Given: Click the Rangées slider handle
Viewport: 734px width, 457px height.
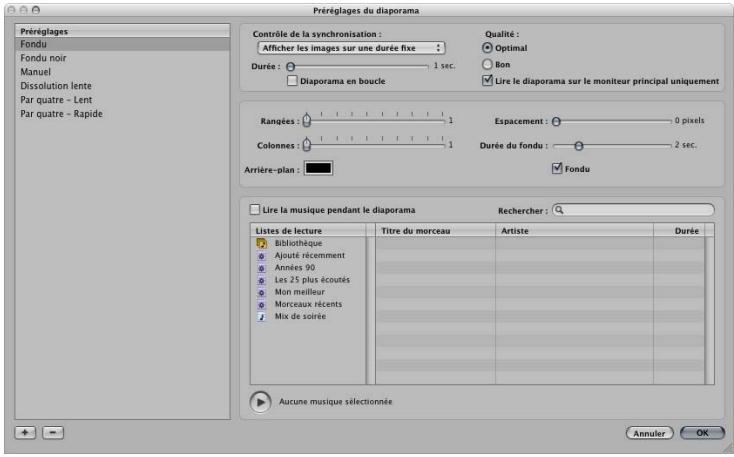Looking at the screenshot, I should point(307,120).
